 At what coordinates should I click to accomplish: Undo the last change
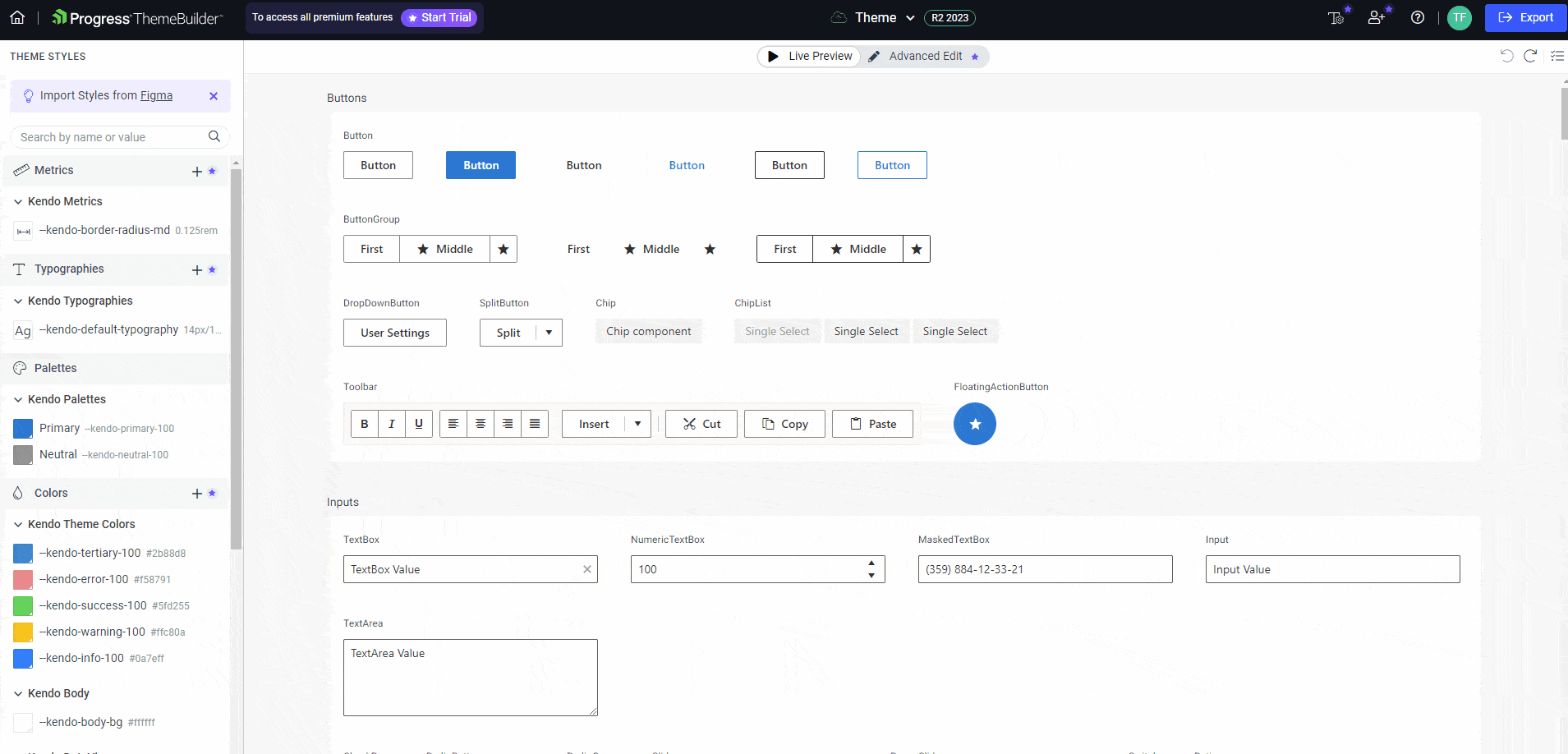[x=1506, y=56]
